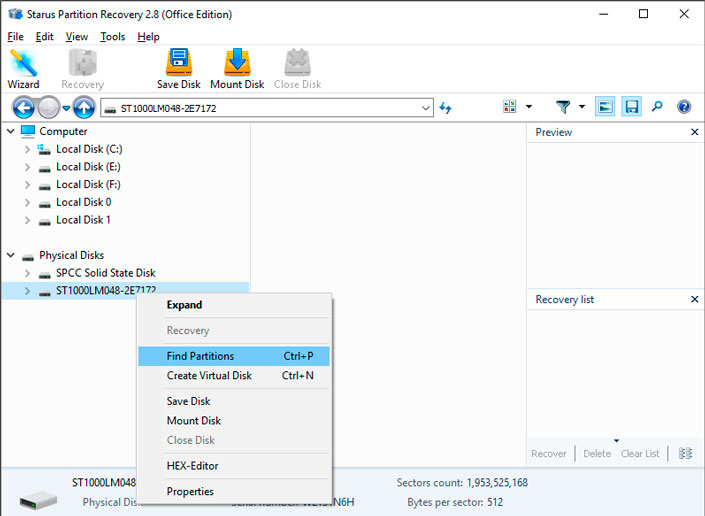Click the Recover button in recovery list
Viewport: 705px width, 516px height.
pyautogui.click(x=549, y=454)
